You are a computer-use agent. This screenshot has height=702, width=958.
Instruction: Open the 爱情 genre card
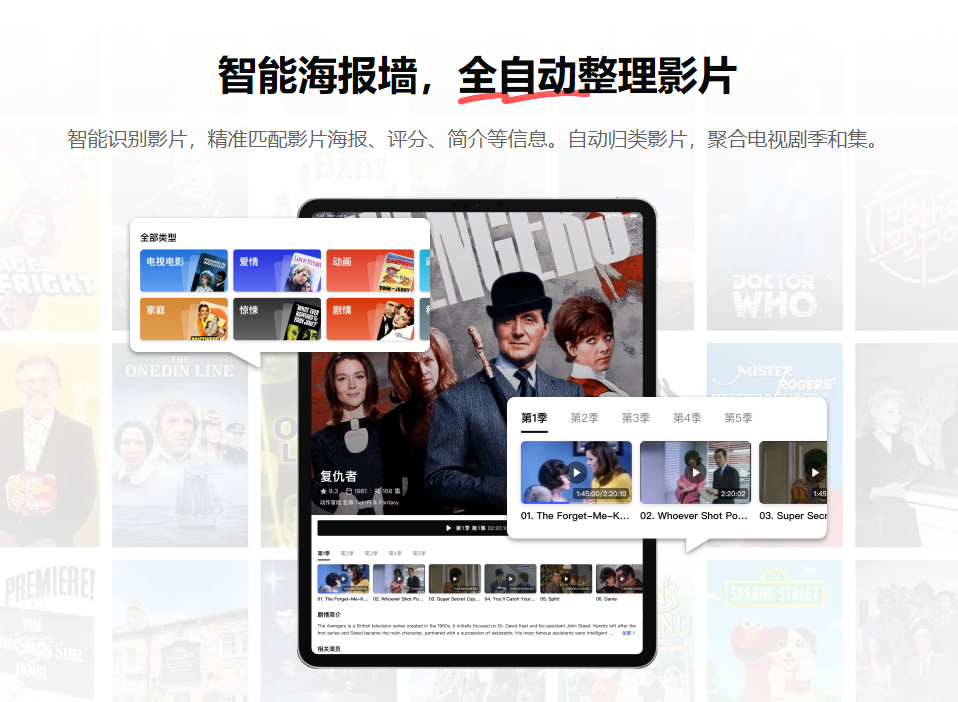click(277, 270)
